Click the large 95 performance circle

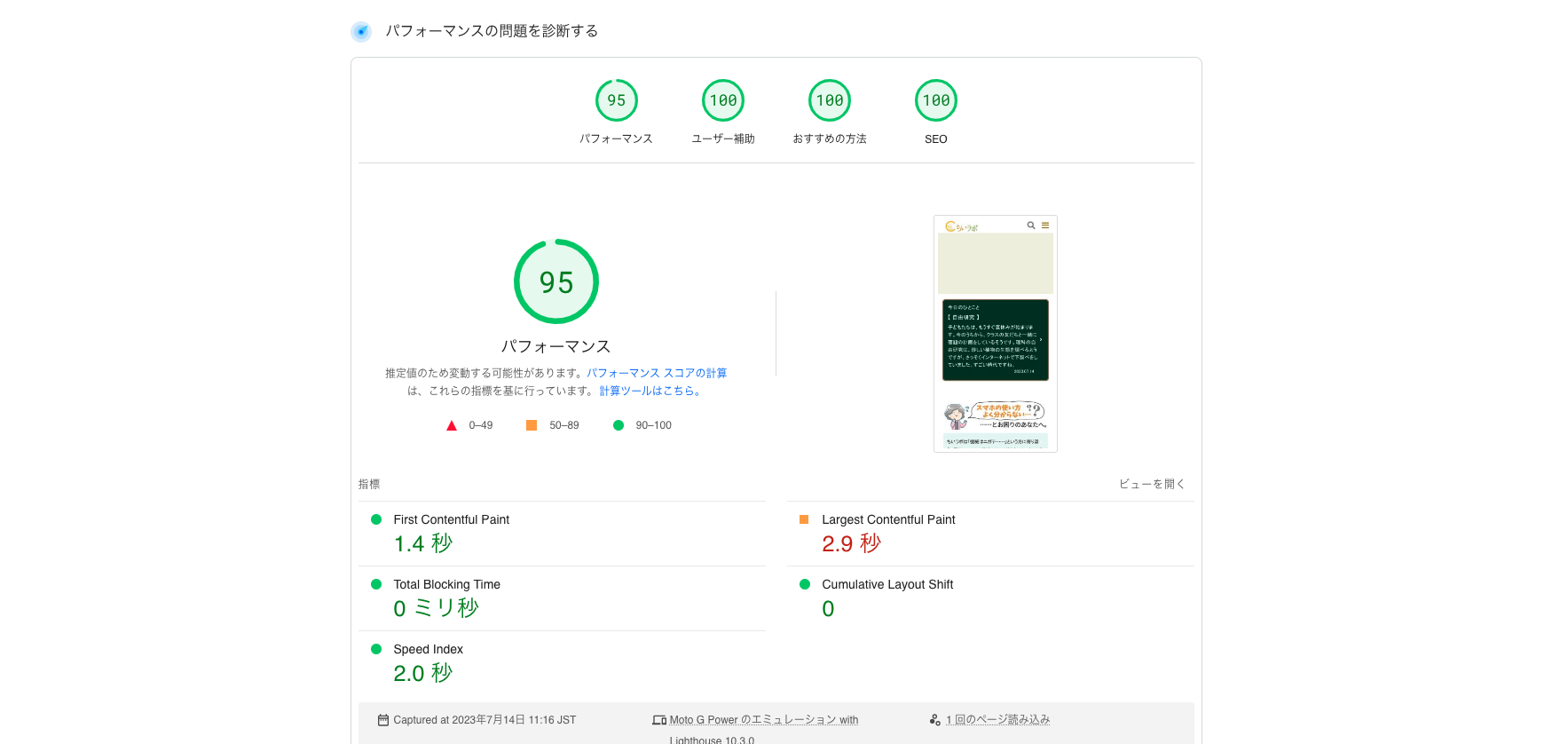556,282
